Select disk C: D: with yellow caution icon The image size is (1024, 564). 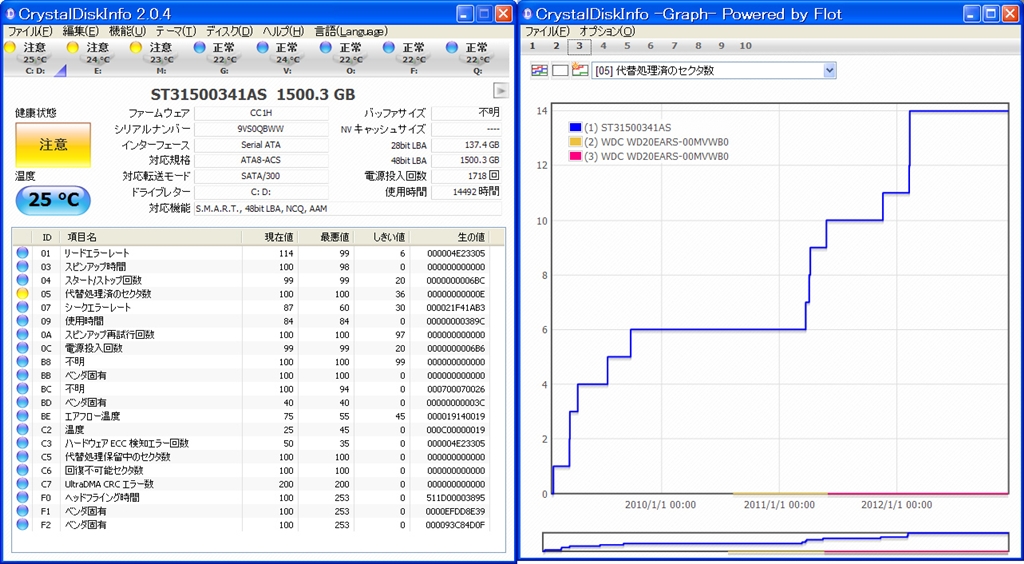34,57
